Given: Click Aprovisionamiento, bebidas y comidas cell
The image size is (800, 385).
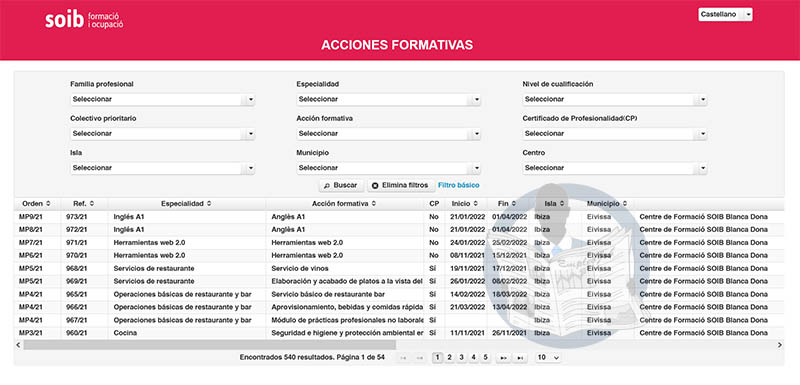Looking at the screenshot, I should (344, 307).
